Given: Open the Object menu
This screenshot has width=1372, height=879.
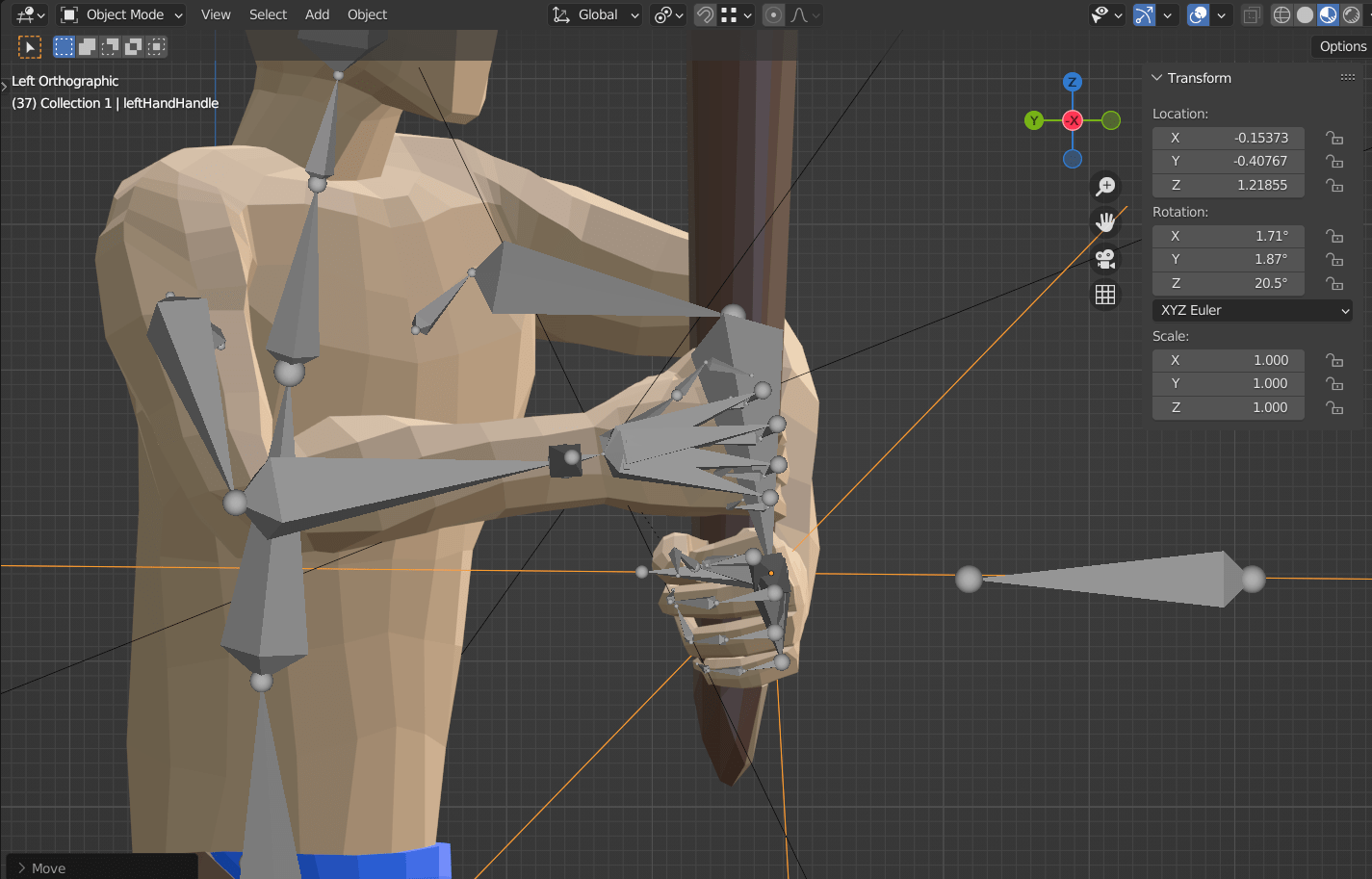Looking at the screenshot, I should tap(367, 14).
